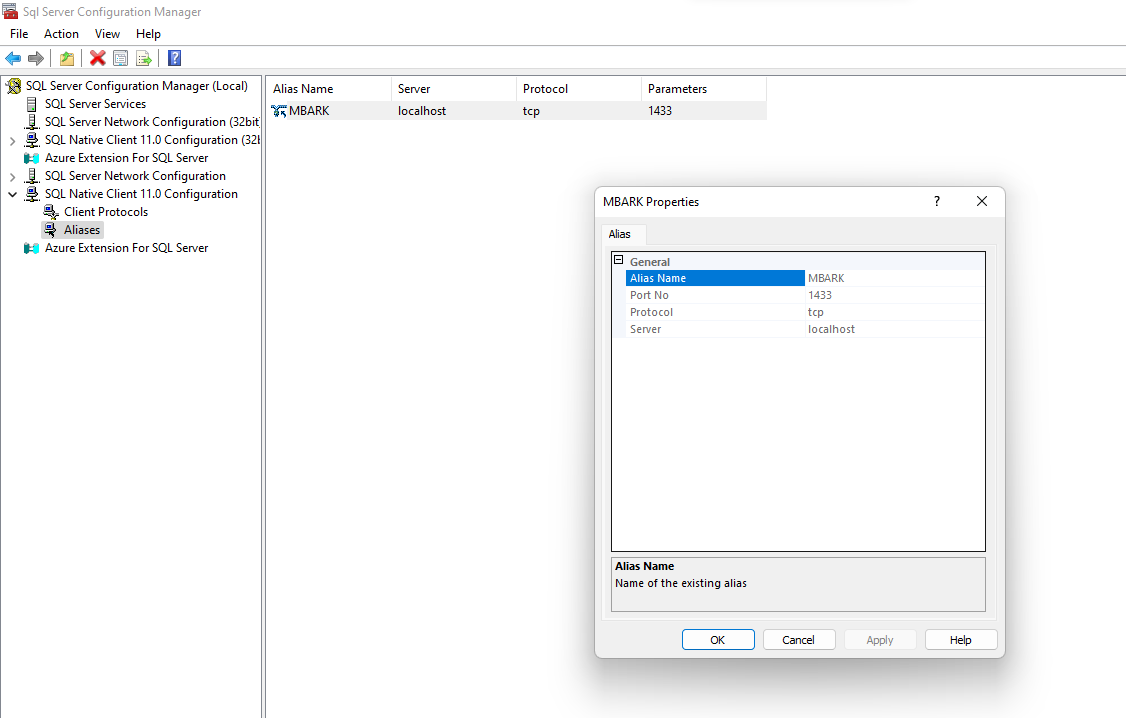Click the SQL Server Network Configuration (32bit) icon
Image resolution: width=1126 pixels, height=718 pixels.
coord(32,122)
